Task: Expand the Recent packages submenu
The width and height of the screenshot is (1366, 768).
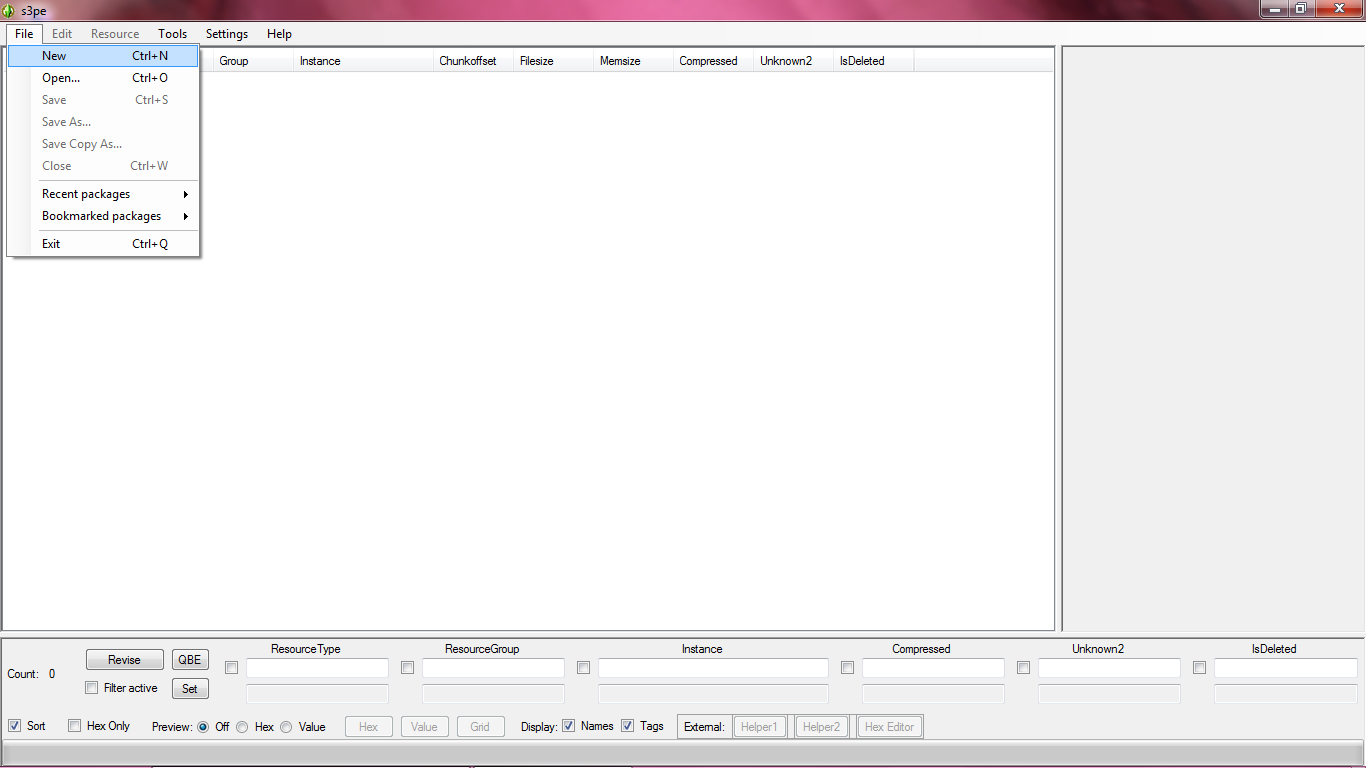Action: coord(86,193)
